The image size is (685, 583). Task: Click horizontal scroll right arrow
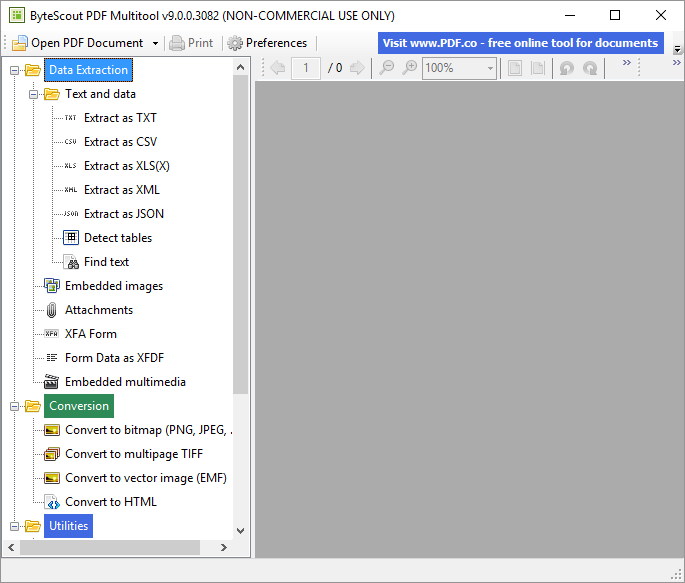pyautogui.click(x=224, y=548)
